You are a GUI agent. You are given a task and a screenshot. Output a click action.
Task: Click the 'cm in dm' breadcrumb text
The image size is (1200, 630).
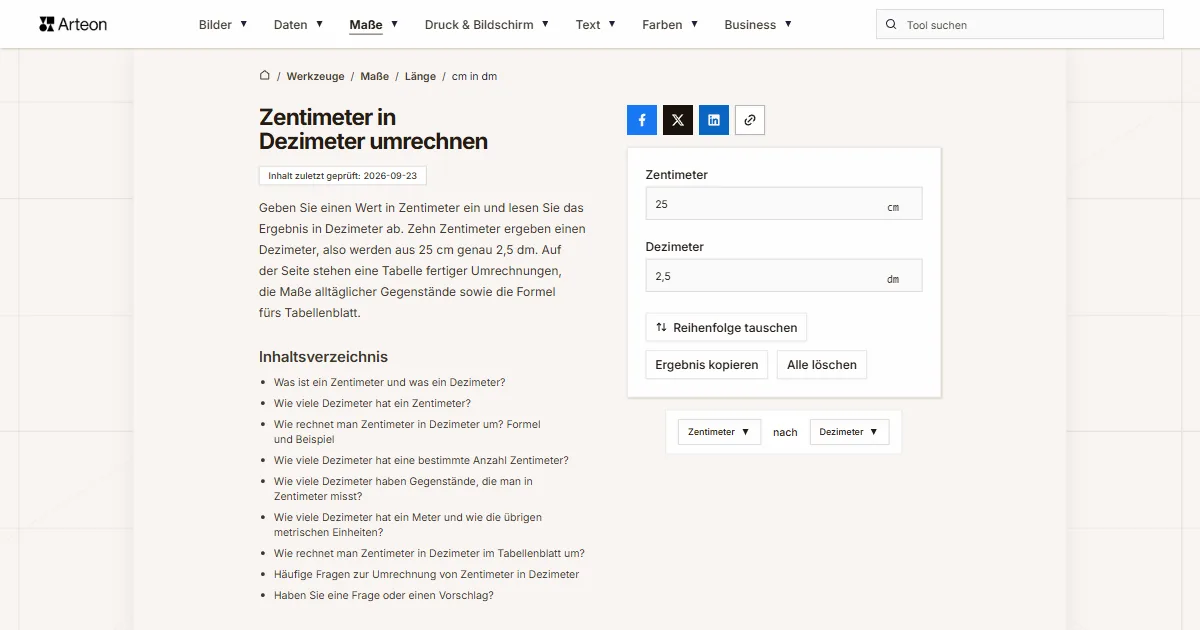tap(474, 76)
